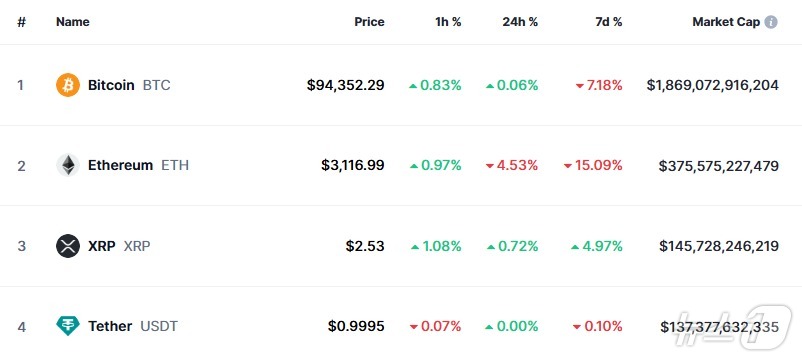Sort by the 1h % column
The width and height of the screenshot is (802, 362).
449,22
